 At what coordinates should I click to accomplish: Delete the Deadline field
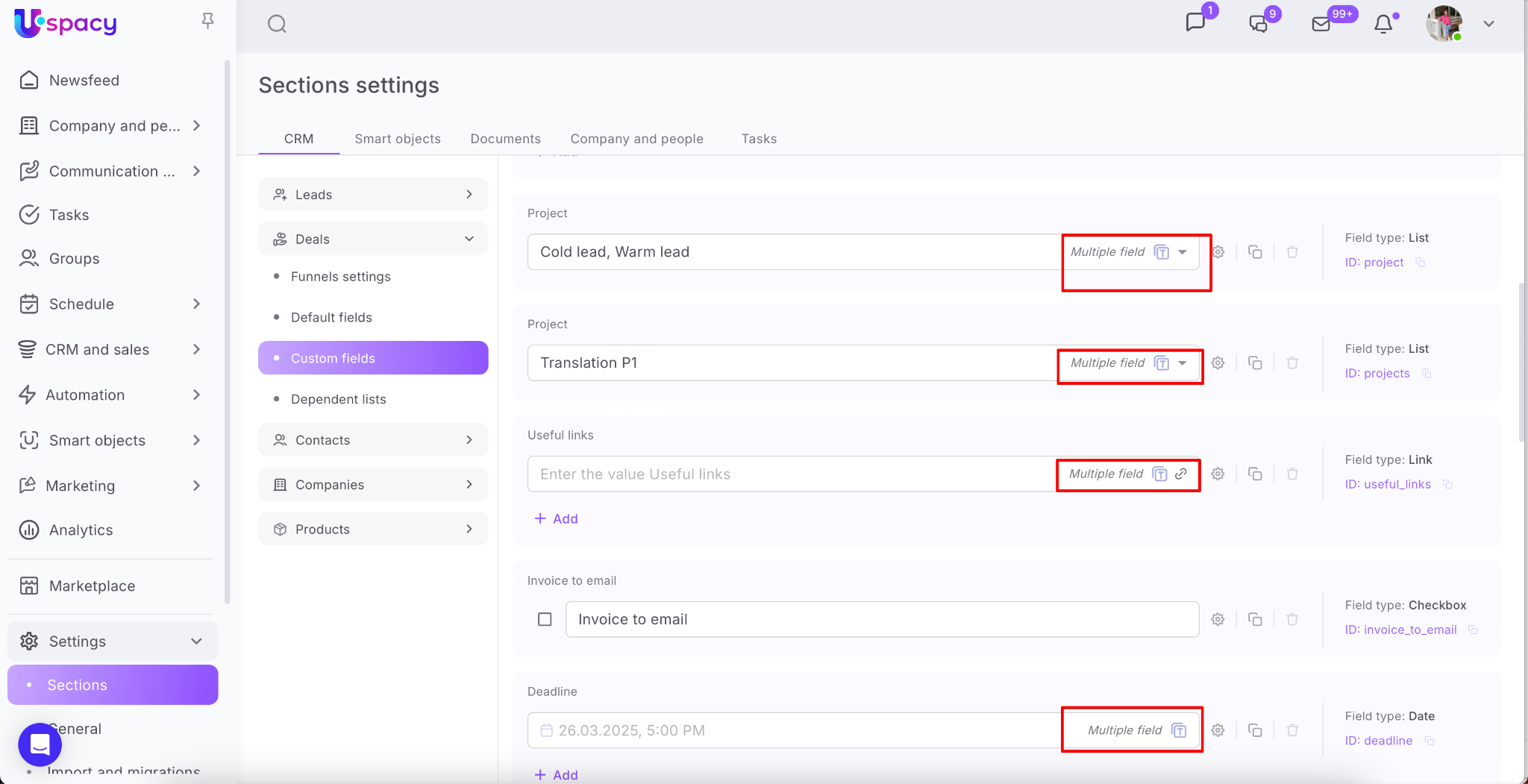click(x=1292, y=730)
